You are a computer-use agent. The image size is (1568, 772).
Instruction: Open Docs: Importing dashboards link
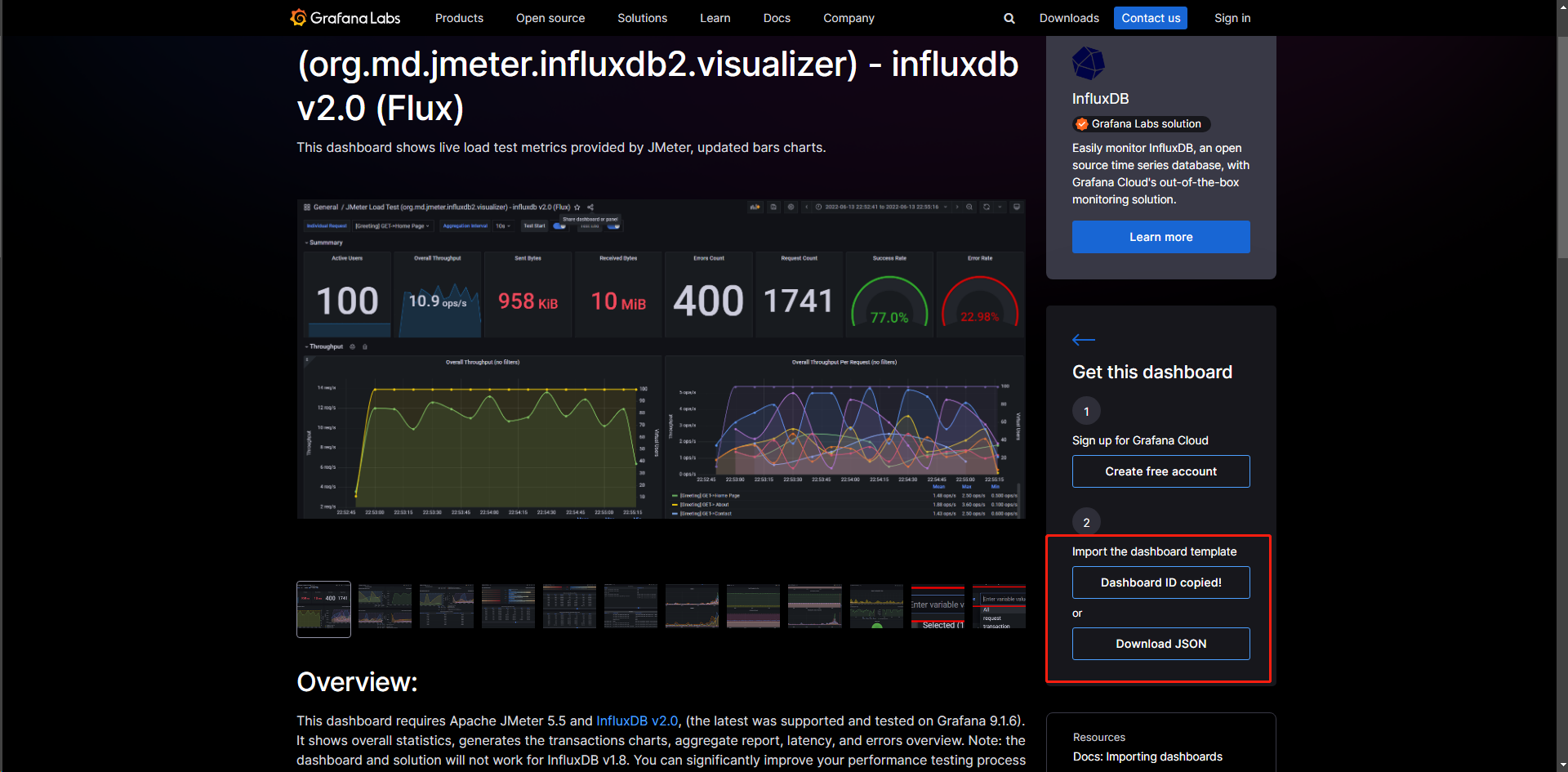point(1147,756)
